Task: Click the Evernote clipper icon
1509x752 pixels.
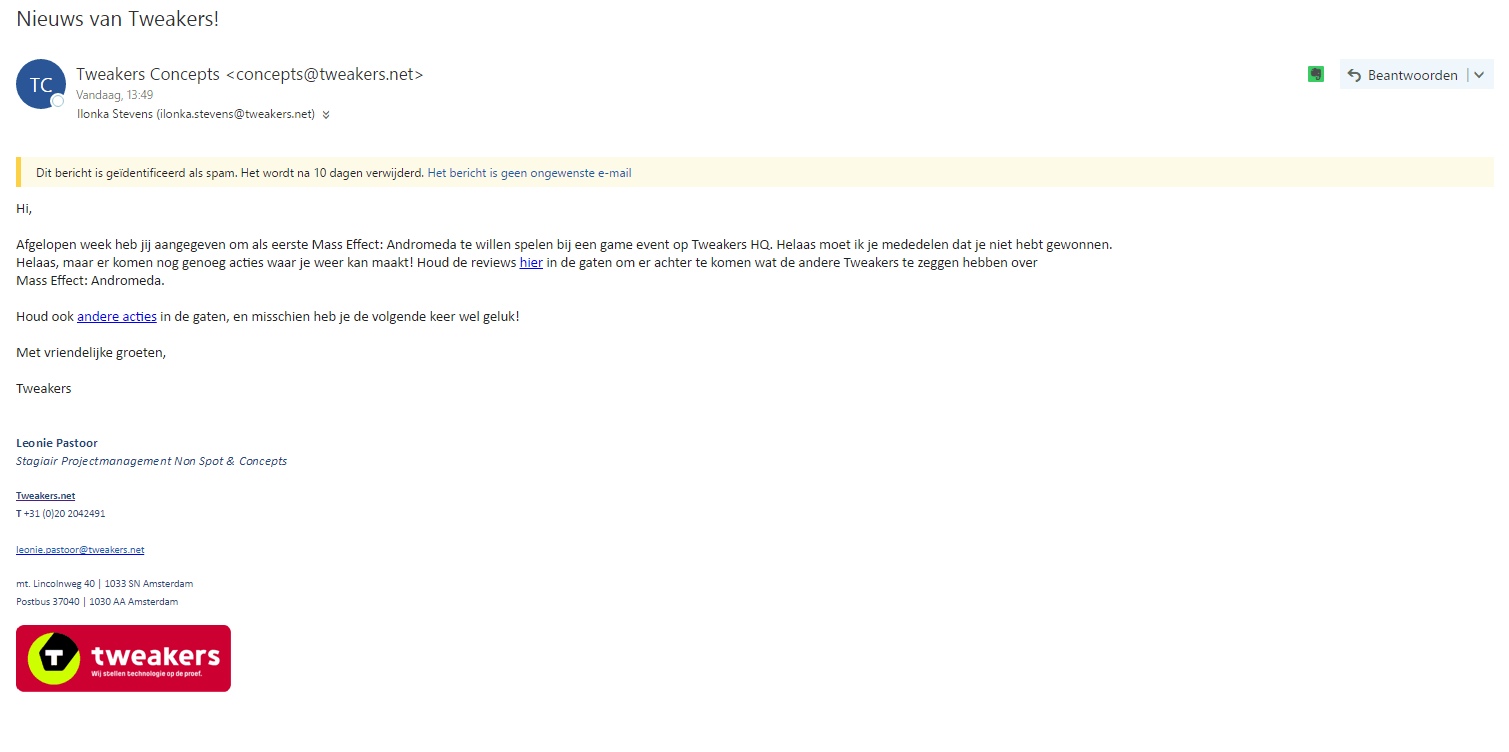Action: click(1316, 75)
